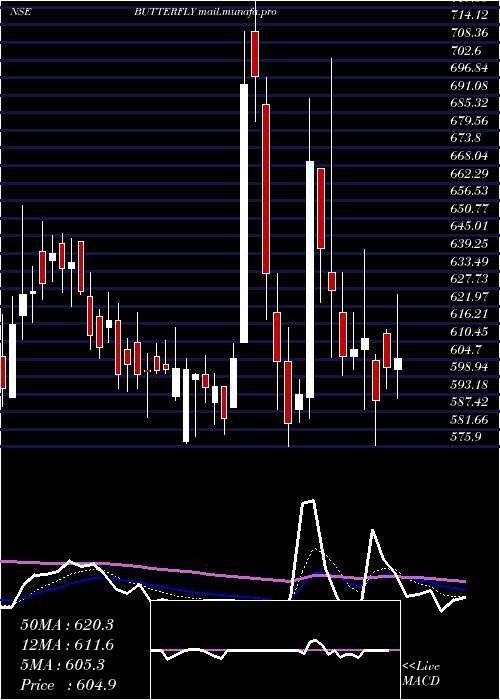
Task: Select the 575.9 price axis label
Action: (466, 436)
